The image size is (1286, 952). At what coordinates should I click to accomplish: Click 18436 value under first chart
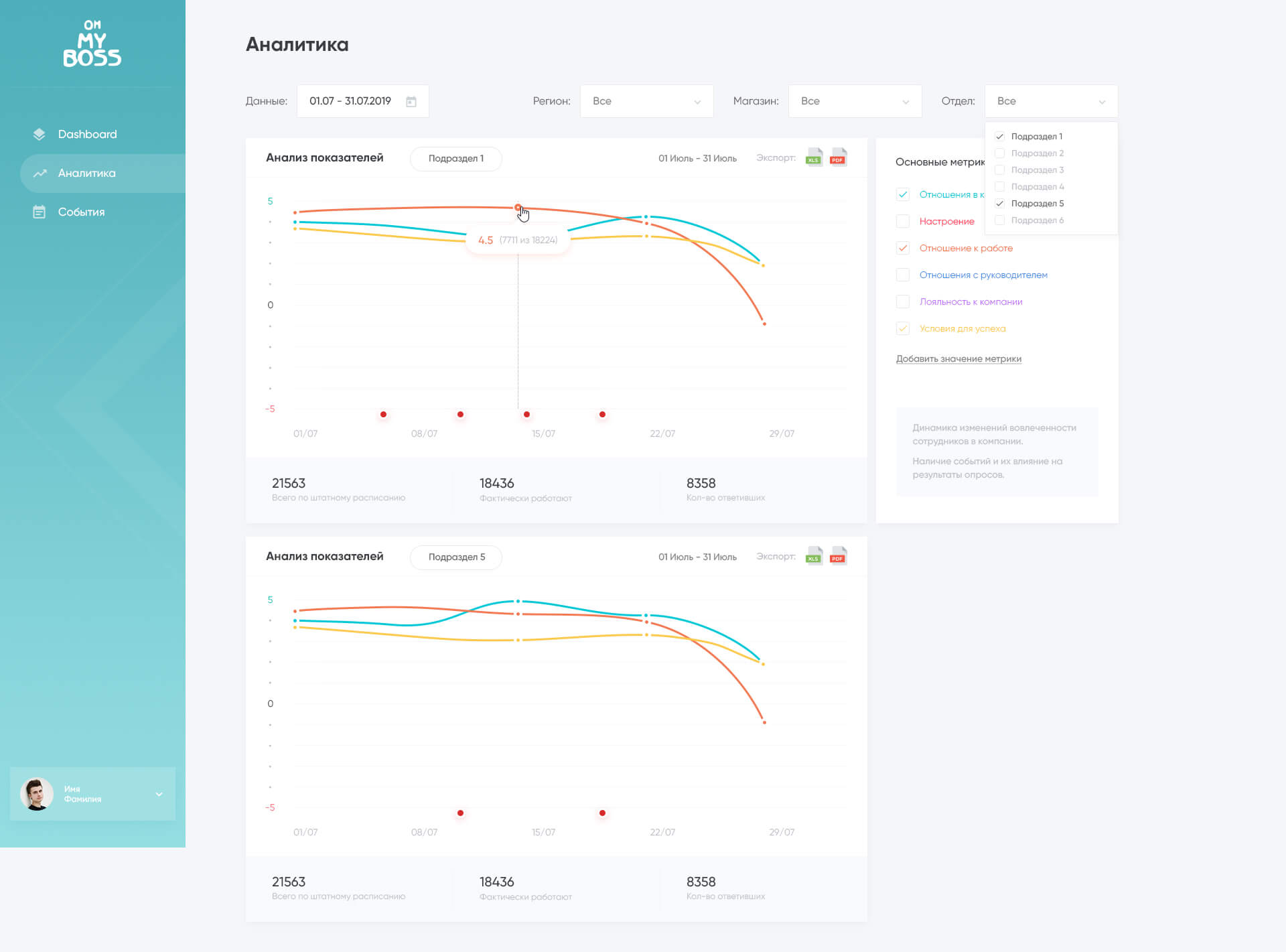coord(496,483)
